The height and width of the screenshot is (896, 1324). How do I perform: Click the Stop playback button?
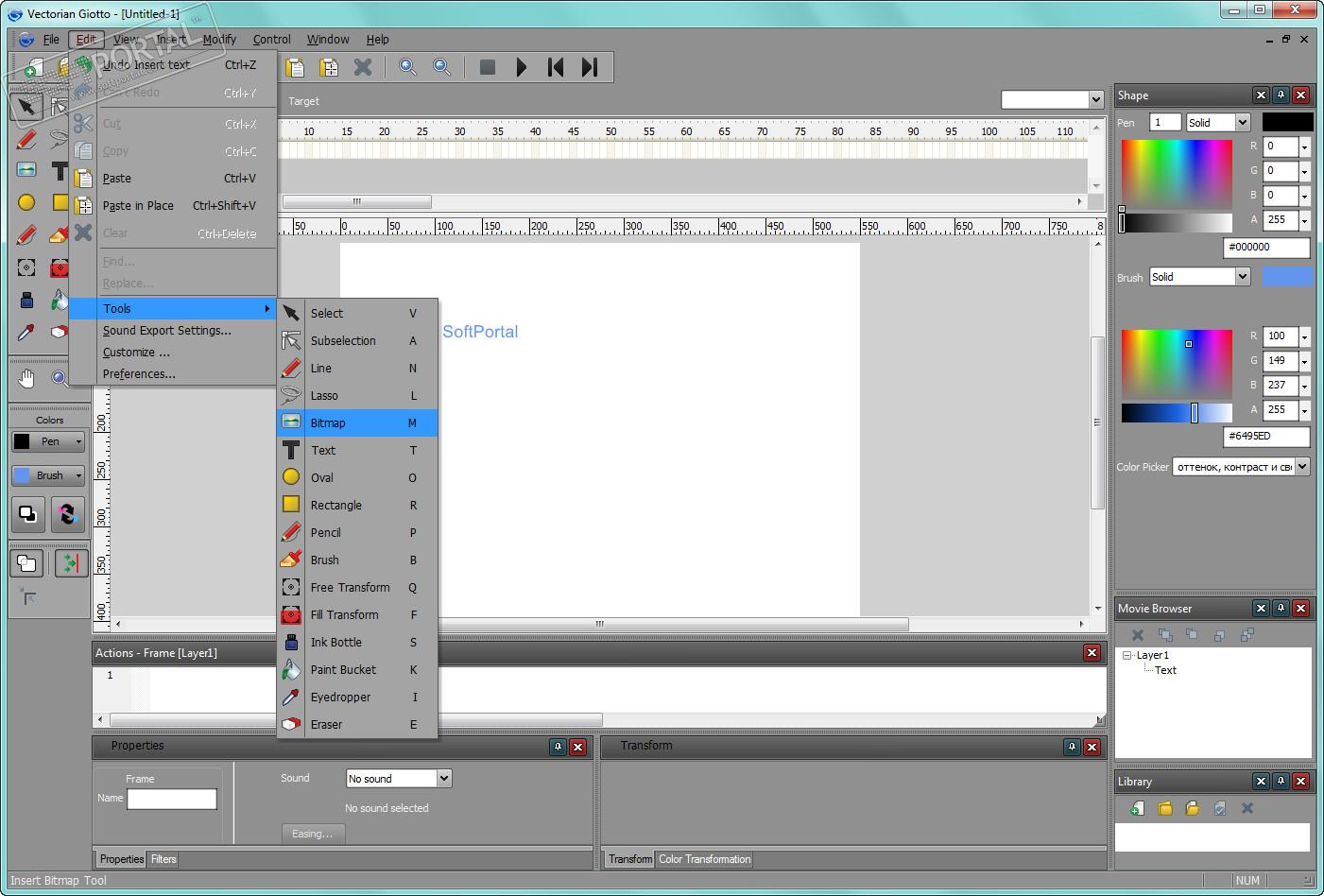pyautogui.click(x=488, y=67)
